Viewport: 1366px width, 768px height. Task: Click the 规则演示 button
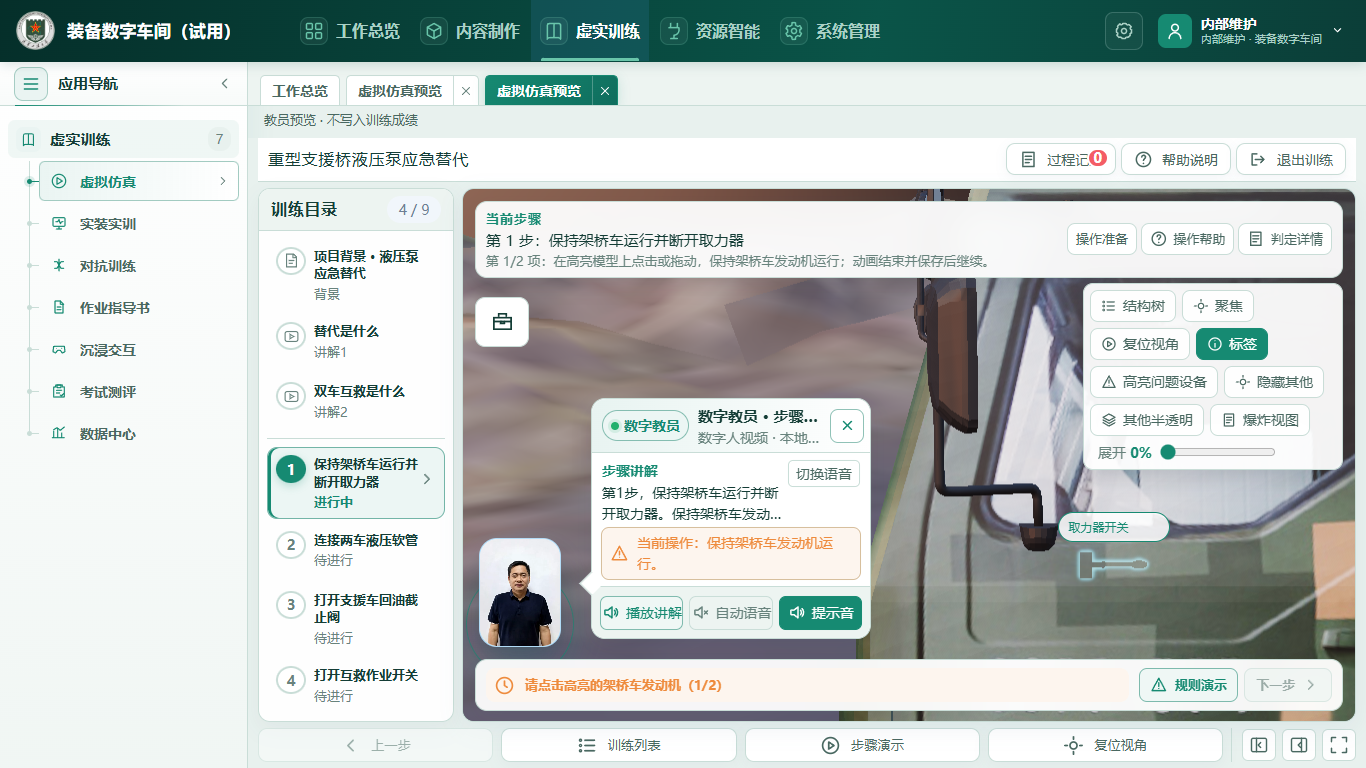click(1188, 685)
